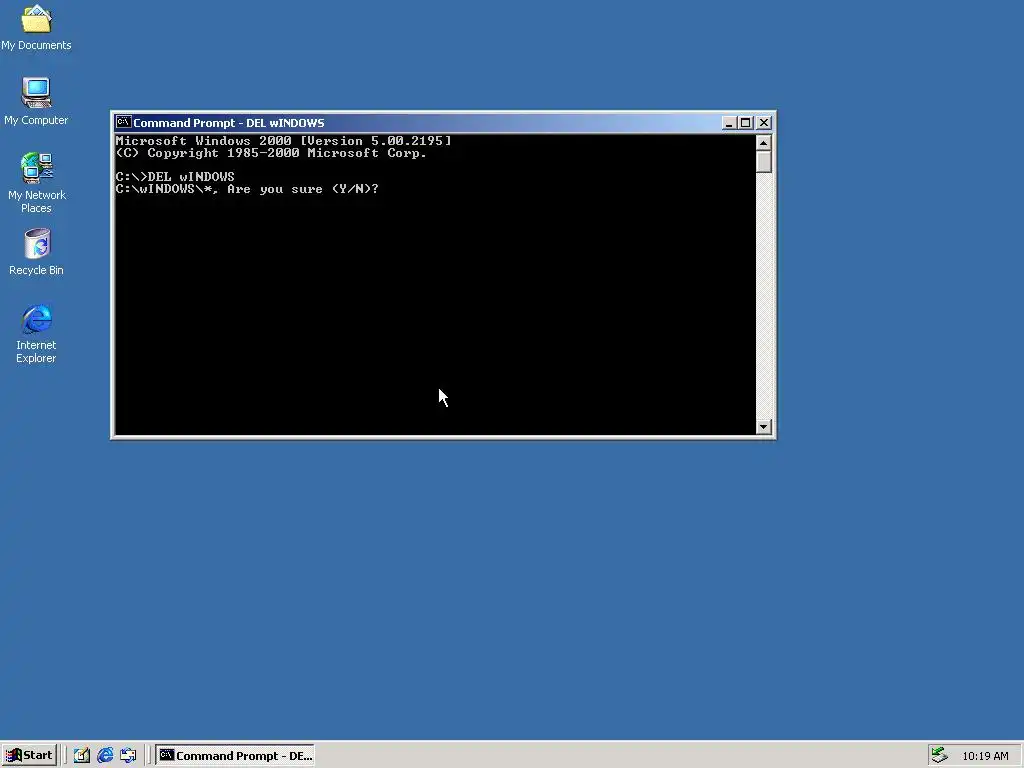Click the Show Desktop quick launch icon
This screenshot has width=1024, height=768.
click(82, 756)
